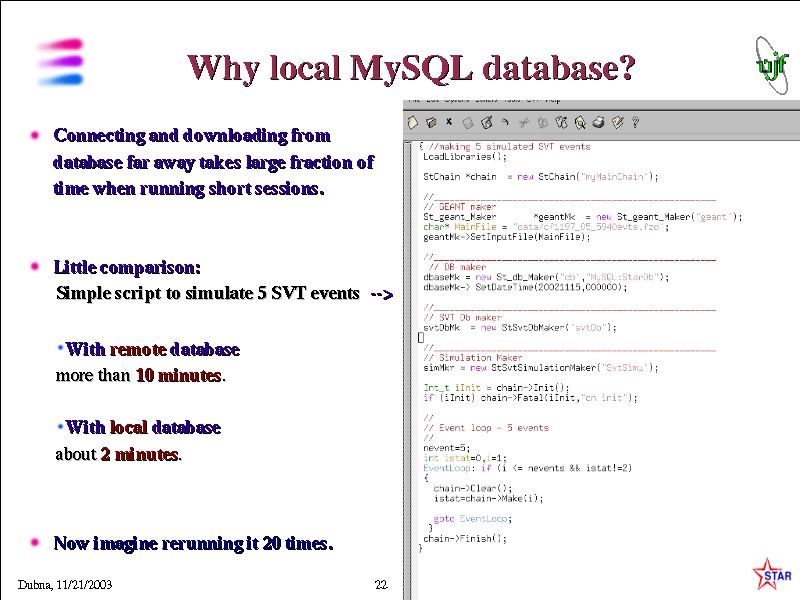Click the X close-file icon in editor toolbar
This screenshot has width=800, height=600.
449,121
